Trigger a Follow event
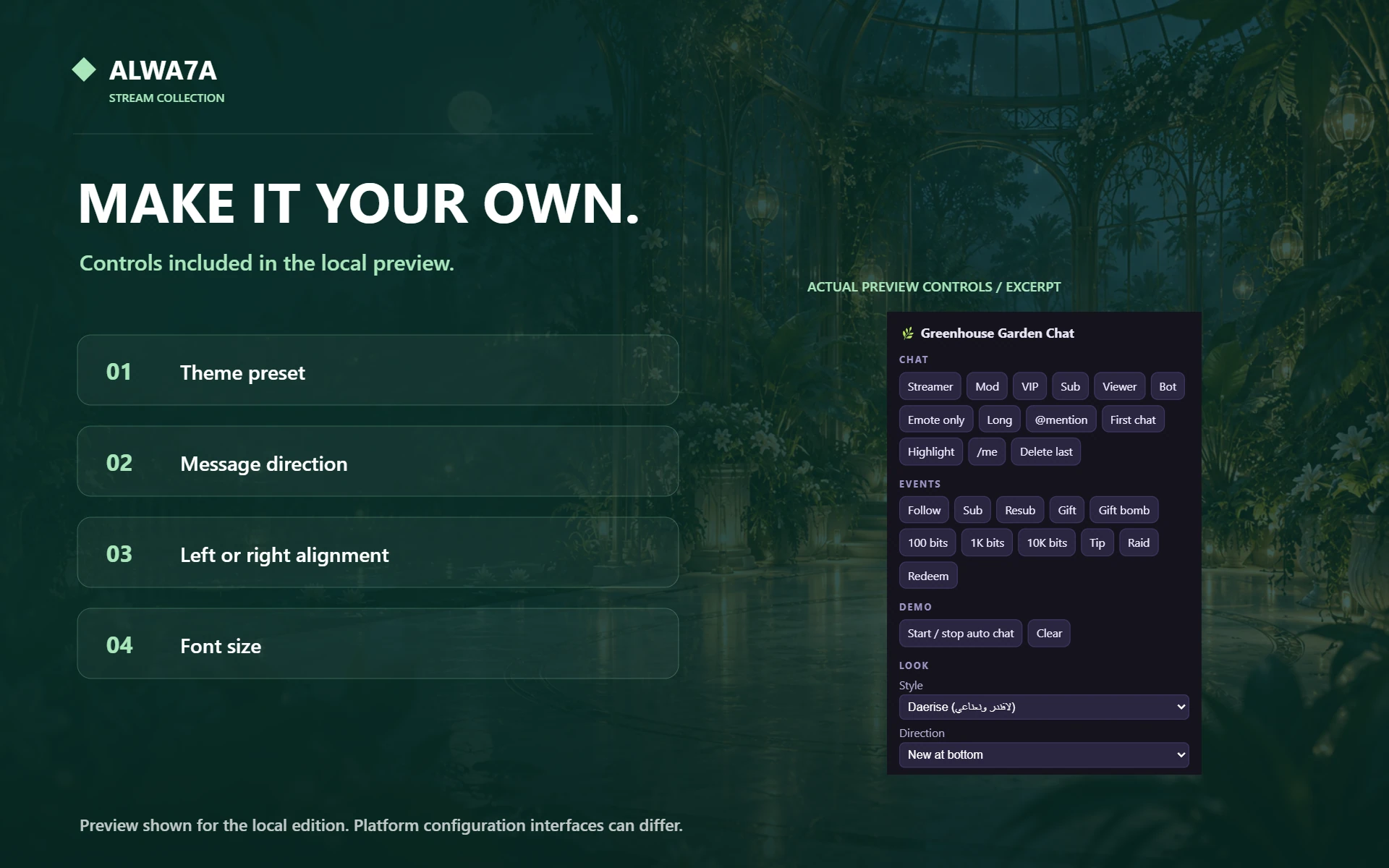Screen dimensions: 1389x868 (x=924, y=510)
